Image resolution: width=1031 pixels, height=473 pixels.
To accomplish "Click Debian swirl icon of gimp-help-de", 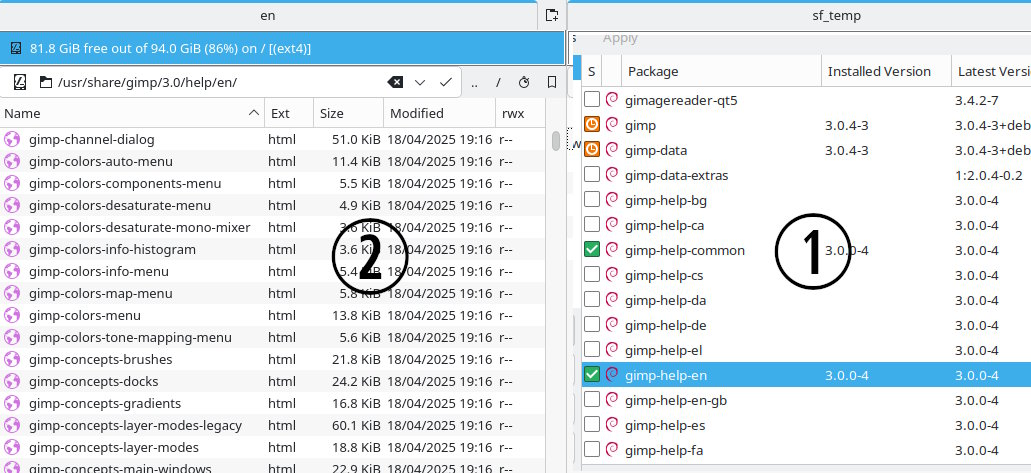I will [612, 325].
